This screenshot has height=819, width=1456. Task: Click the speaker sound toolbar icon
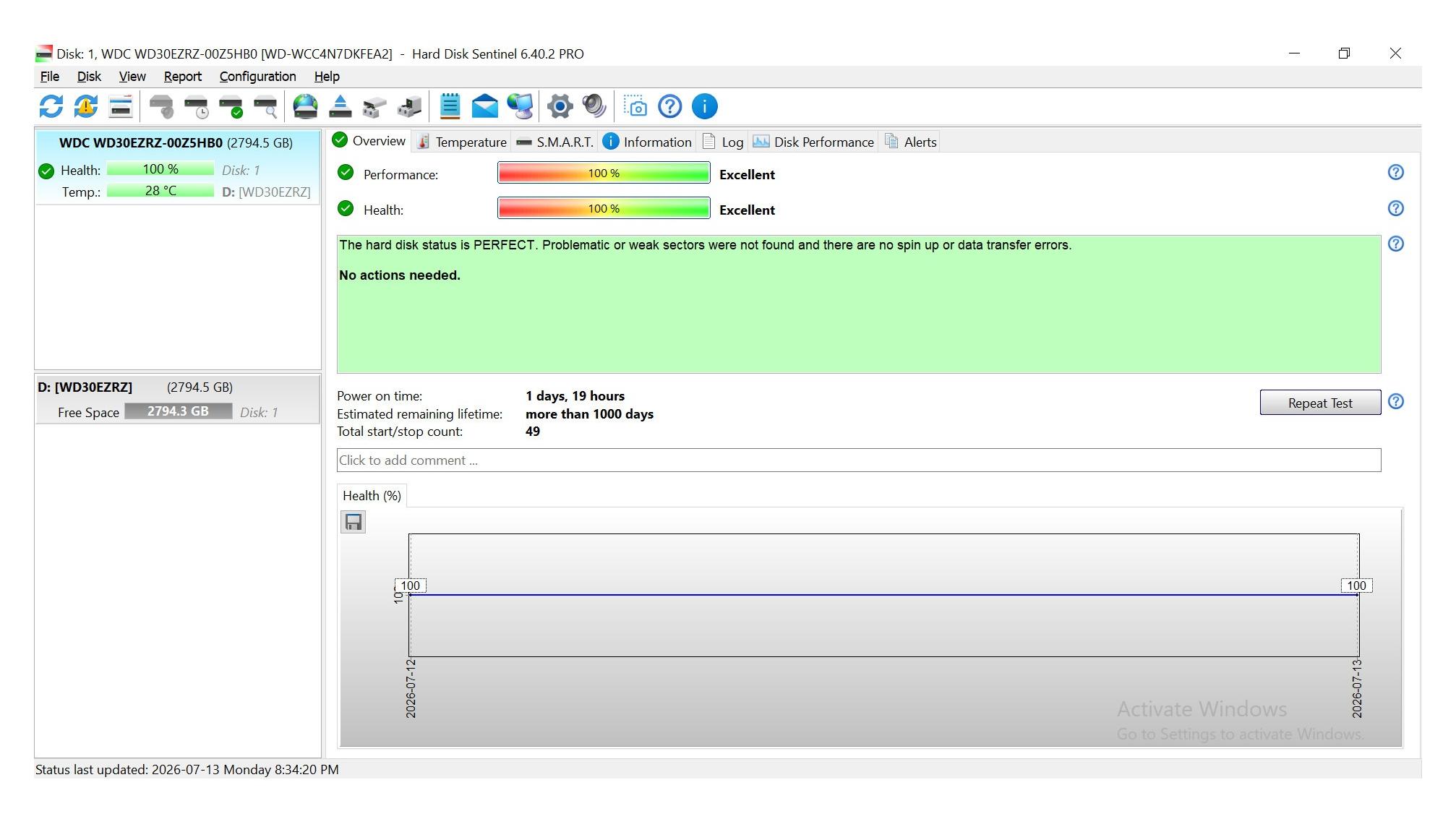594,106
